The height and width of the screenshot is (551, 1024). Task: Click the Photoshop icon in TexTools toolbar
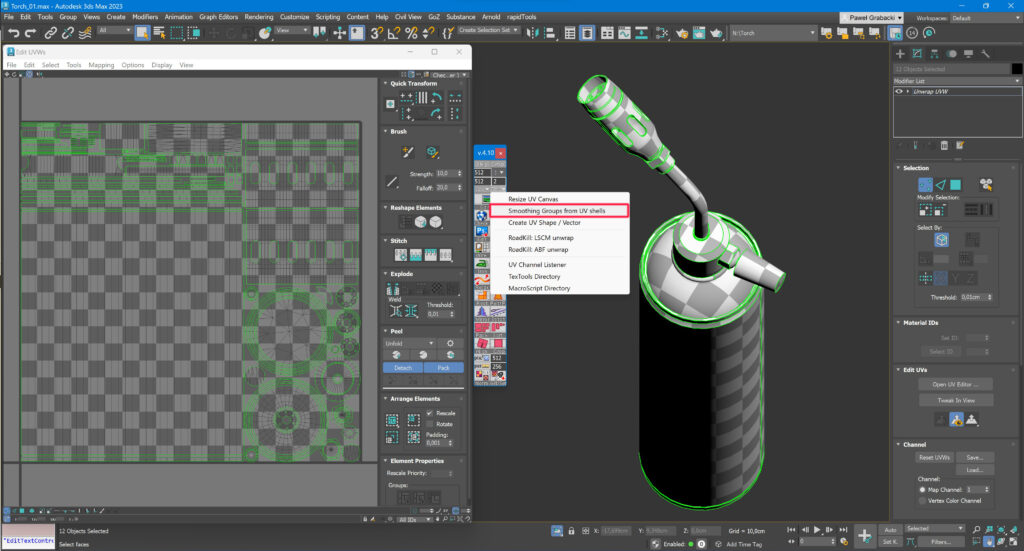[482, 231]
